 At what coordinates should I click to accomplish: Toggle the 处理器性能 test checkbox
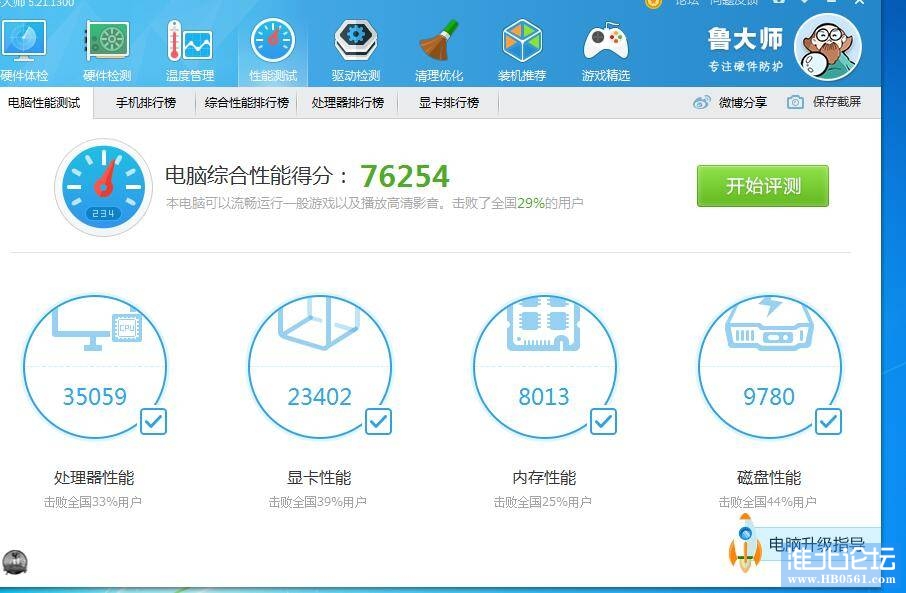click(x=153, y=421)
